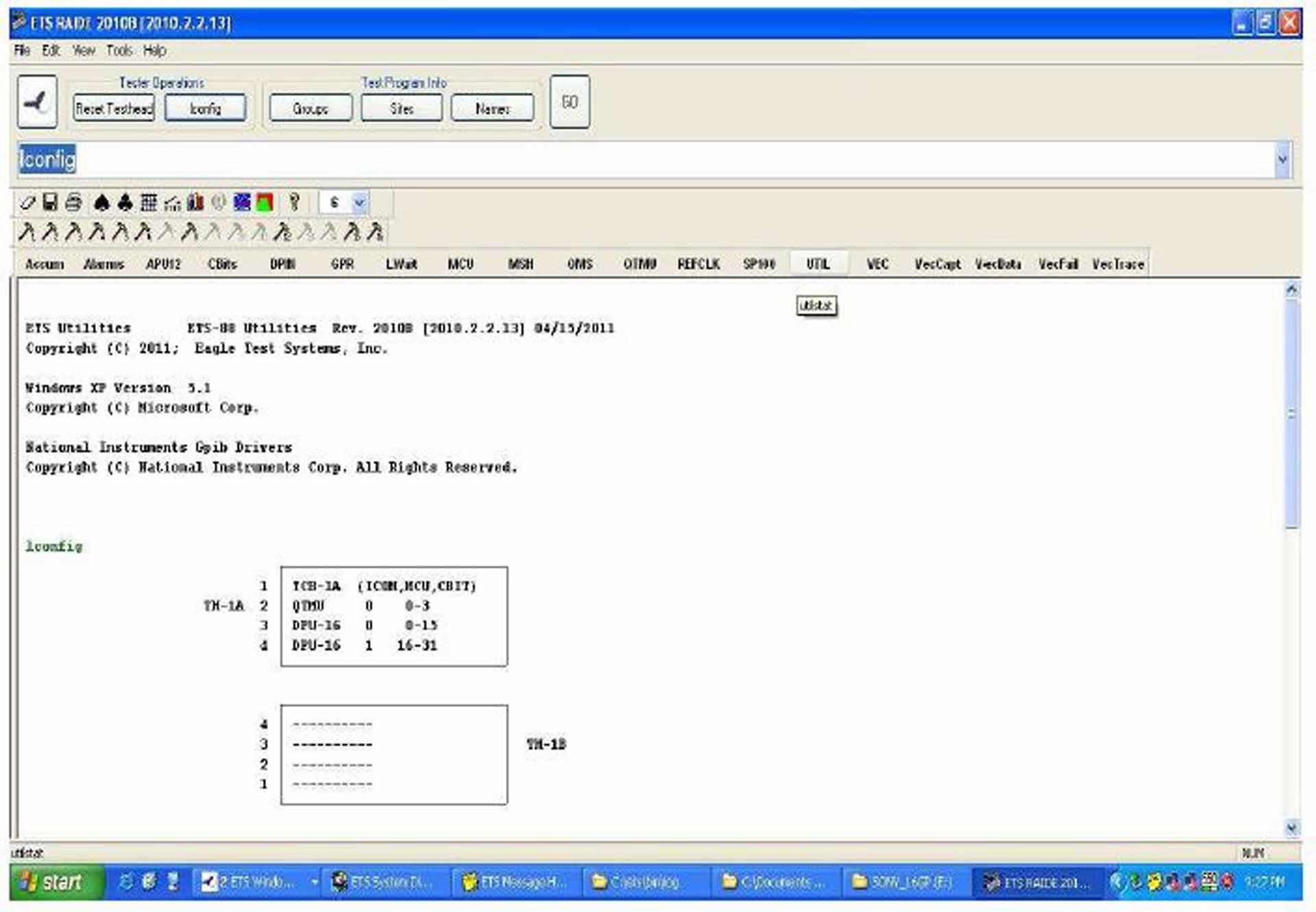1316x912 pixels.
Task: Click the utilstat label below the tabs
Action: pyautogui.click(x=816, y=306)
